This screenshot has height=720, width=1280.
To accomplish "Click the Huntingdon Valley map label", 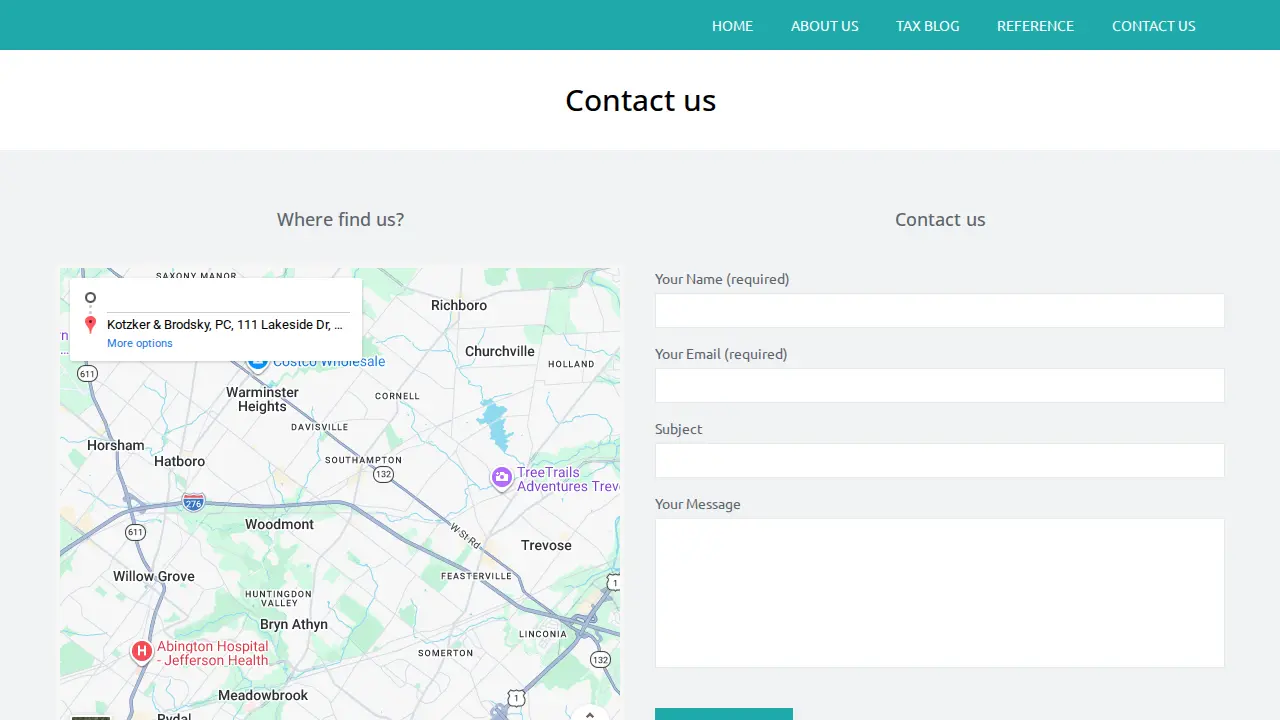I will tap(279, 598).
